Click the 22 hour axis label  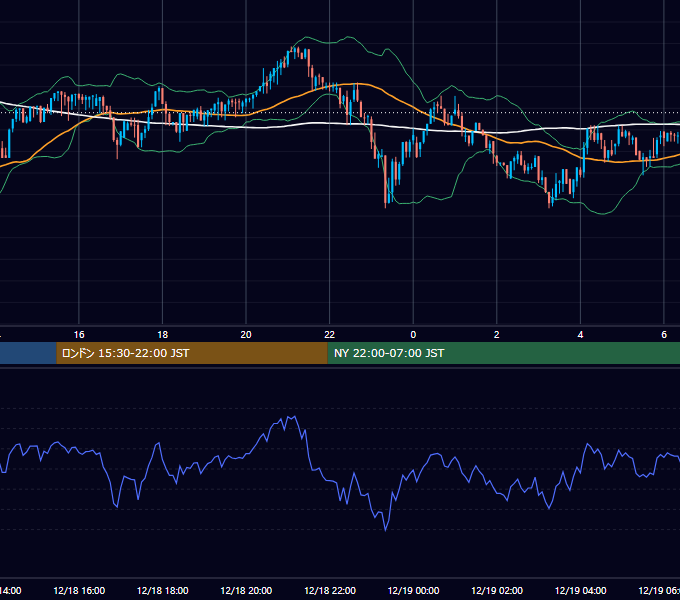(x=330, y=335)
